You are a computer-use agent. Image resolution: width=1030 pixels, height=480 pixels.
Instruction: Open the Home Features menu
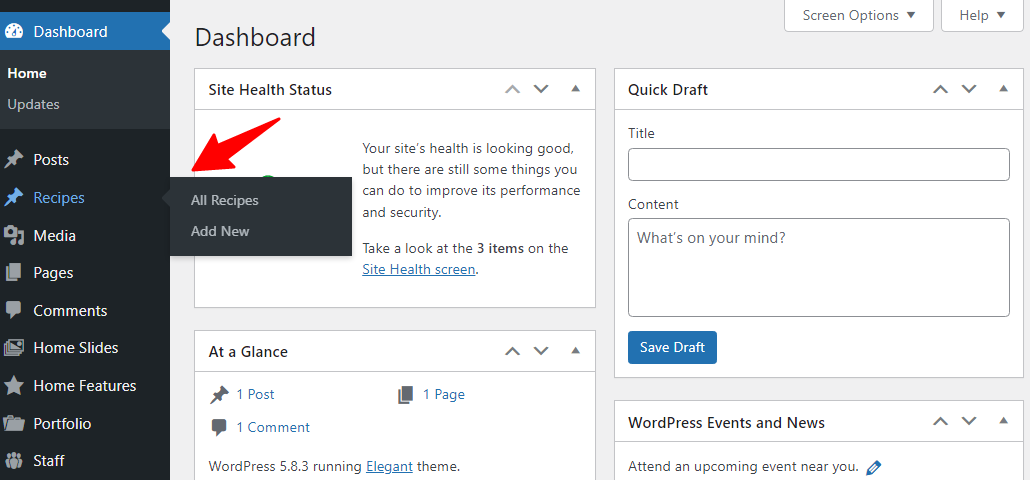85,385
